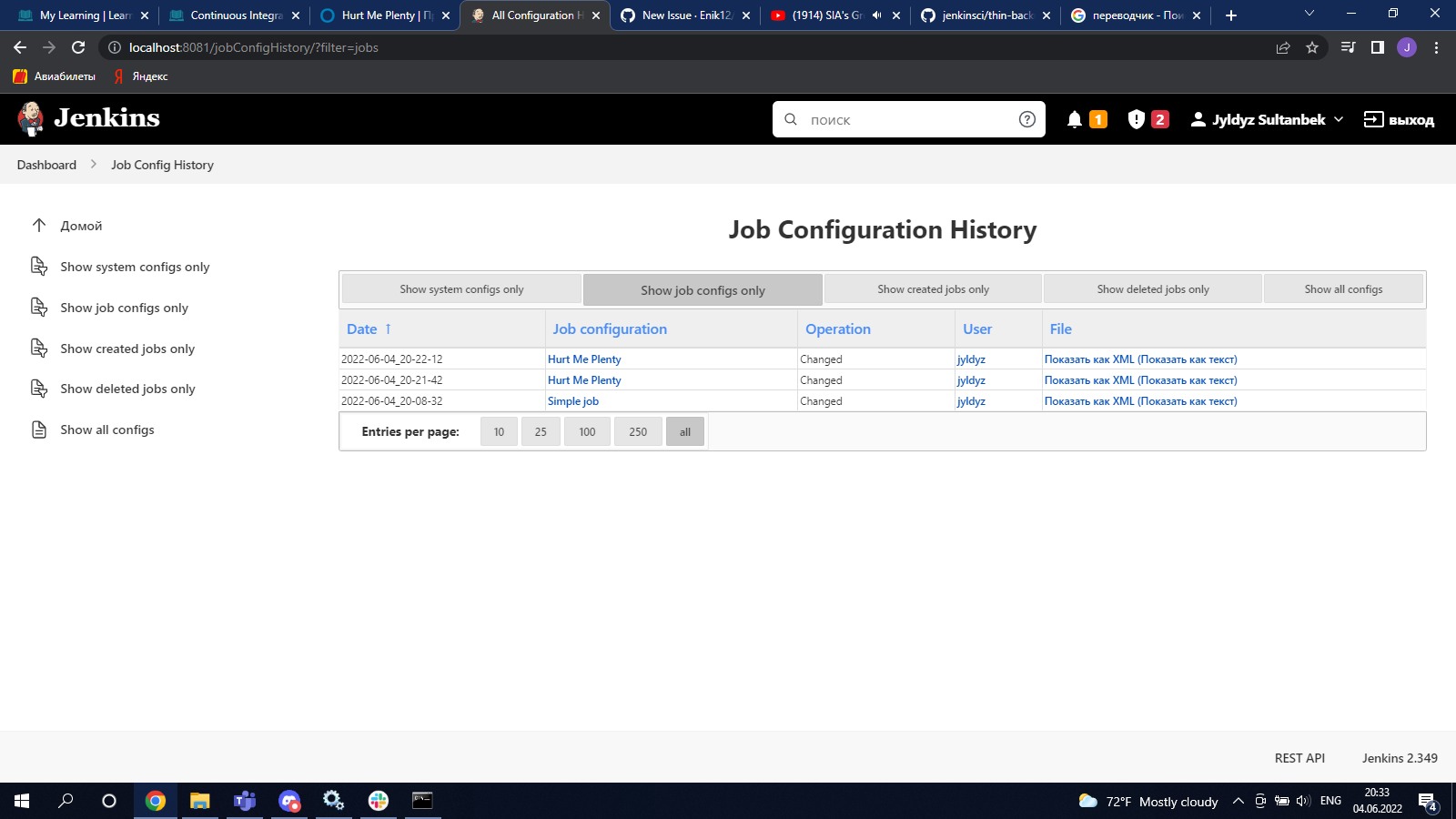Open Discord from the taskbar
Screen dimensions: 1456x819
click(x=289, y=801)
